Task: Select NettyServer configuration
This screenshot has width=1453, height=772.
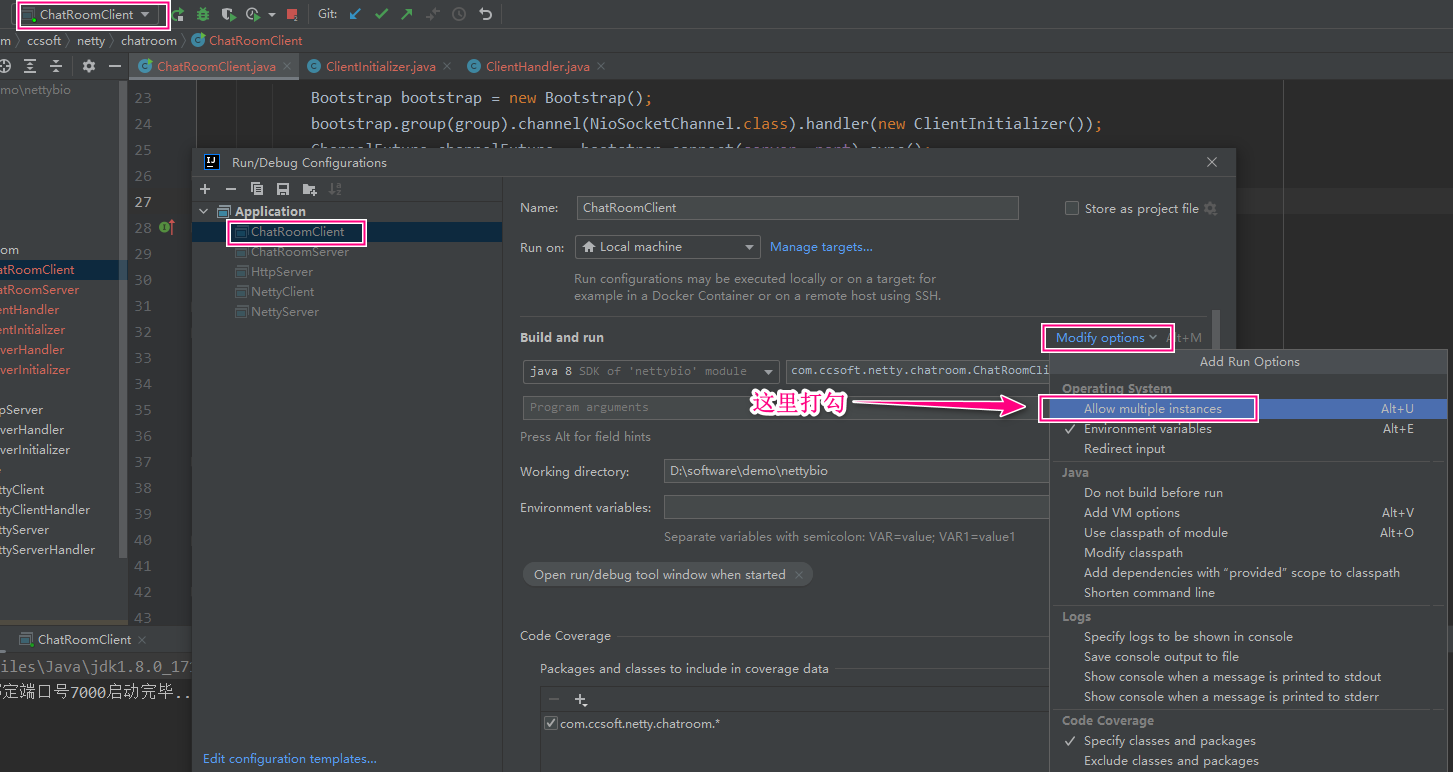Action: pyautogui.click(x=285, y=312)
